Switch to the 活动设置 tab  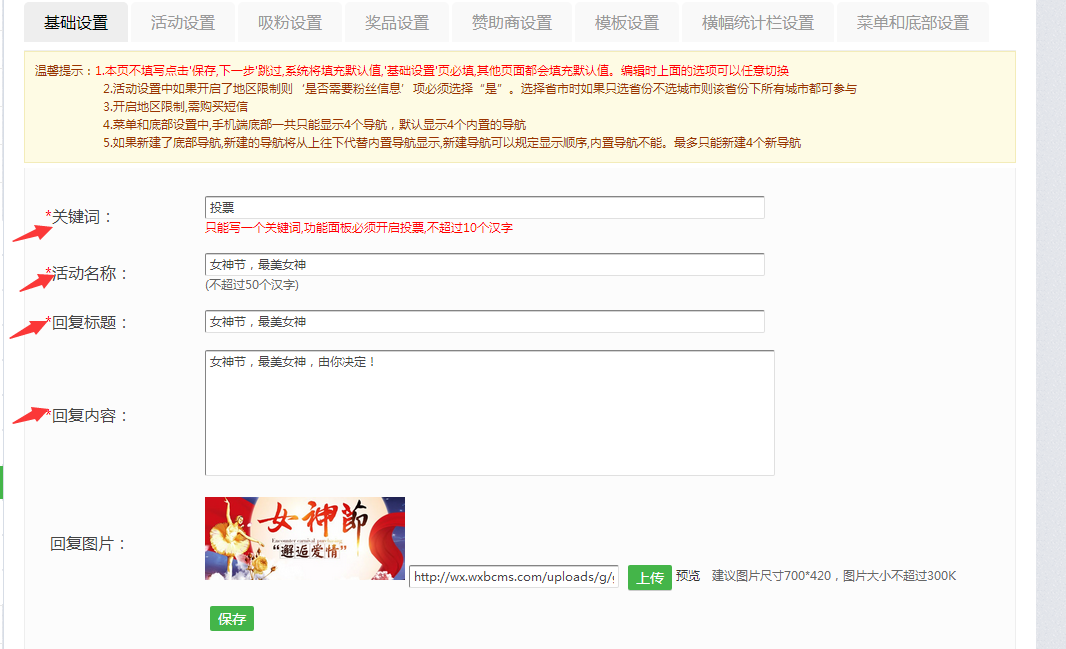pyautogui.click(x=182, y=21)
